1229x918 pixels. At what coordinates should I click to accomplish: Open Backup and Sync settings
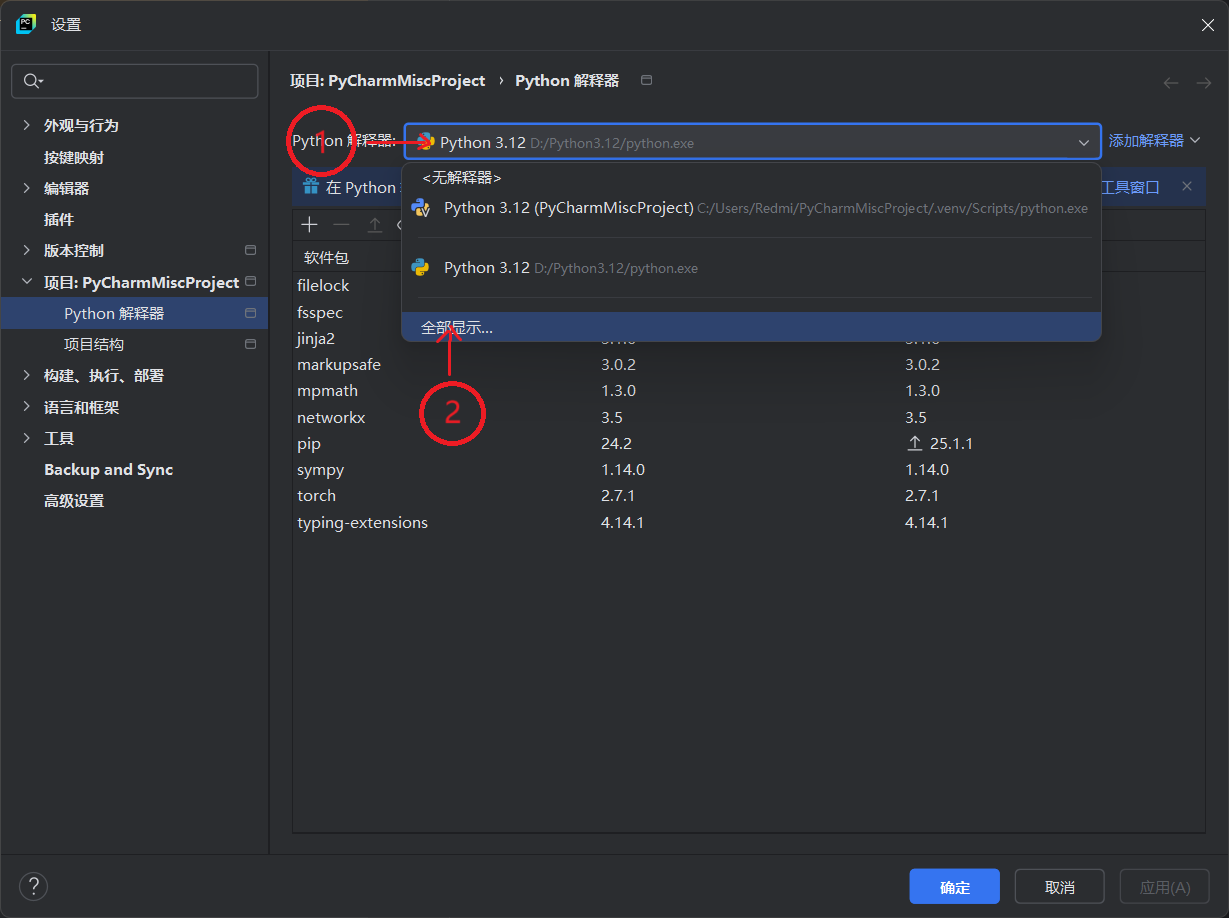[x=108, y=469]
